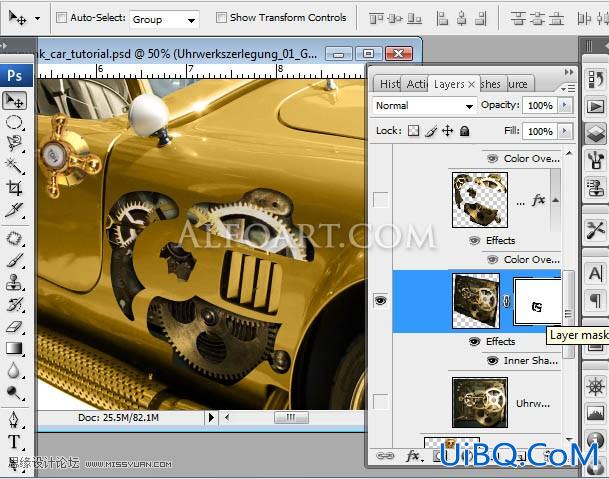Select the History Brush tool

(14, 305)
